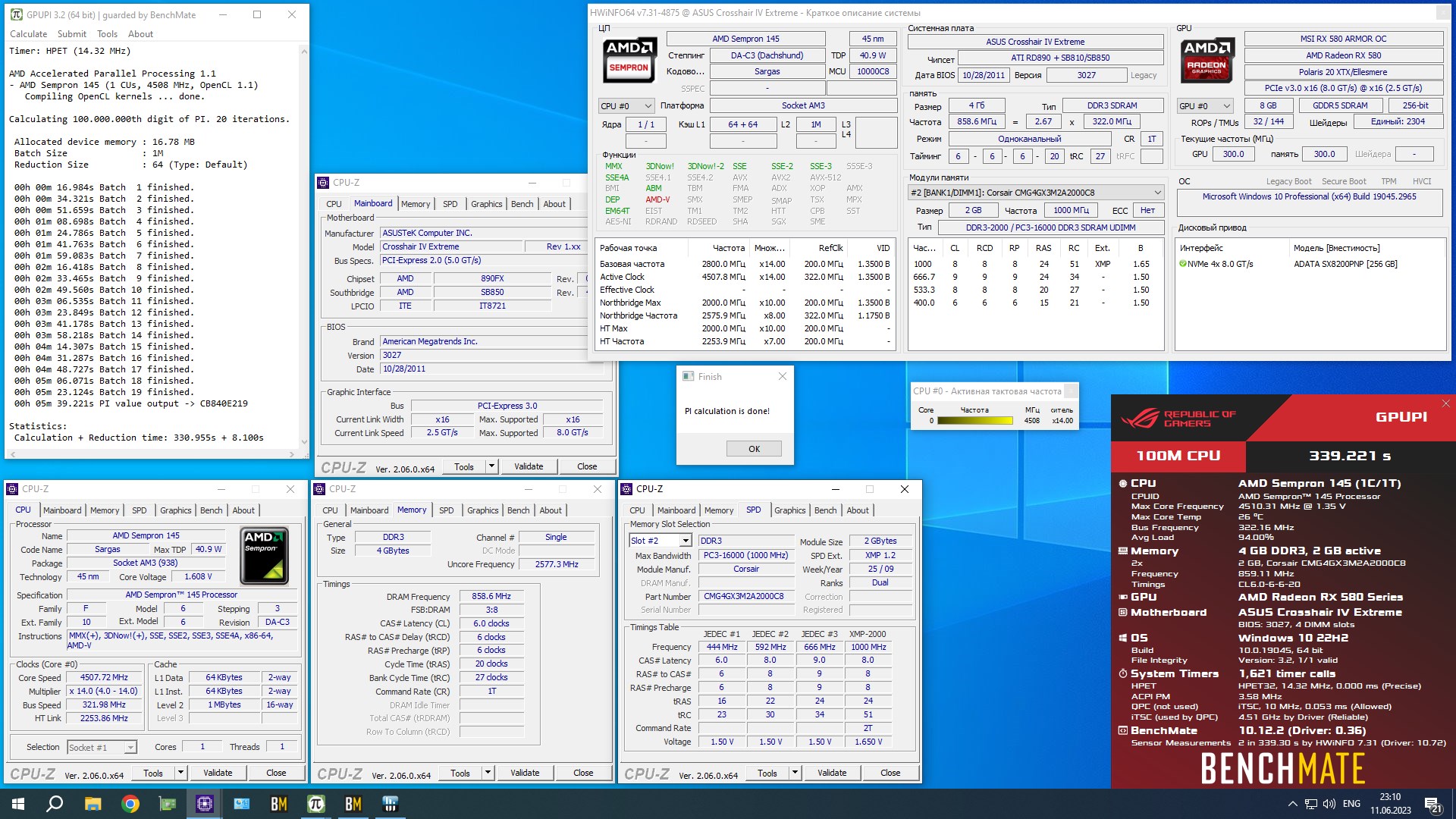Select About tab in CPU-Z CPU window
This screenshot has height=819, width=1456.
pyautogui.click(x=243, y=510)
